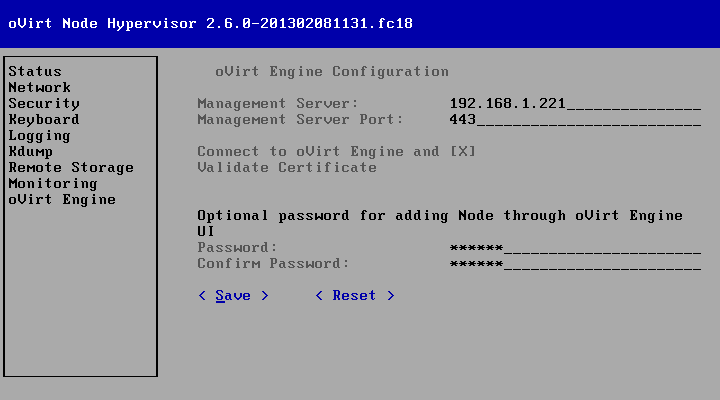Click the Confirm Password label
This screenshot has height=400, width=720.
coord(273,264)
